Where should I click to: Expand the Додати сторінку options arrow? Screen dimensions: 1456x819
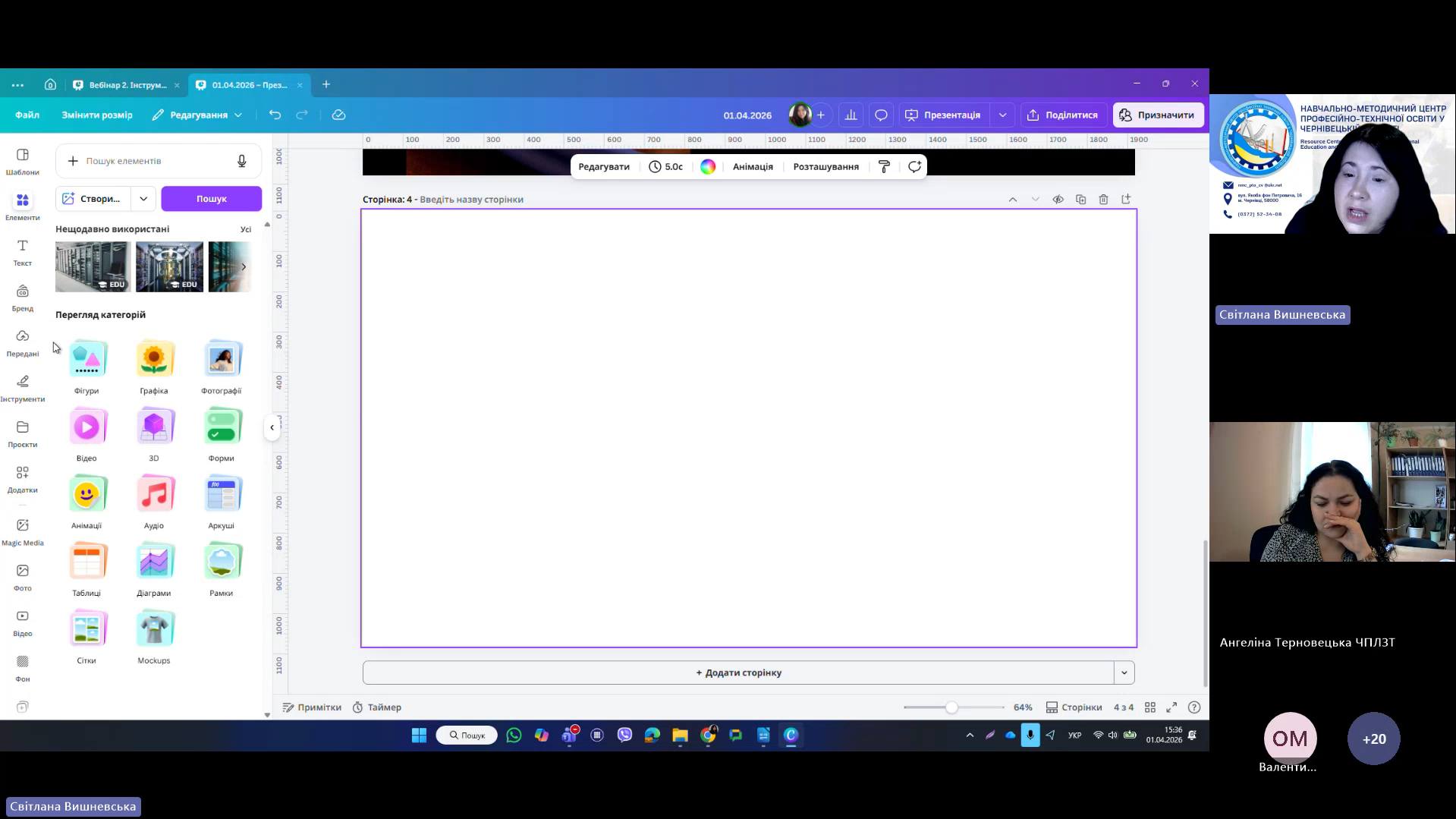(x=1124, y=673)
